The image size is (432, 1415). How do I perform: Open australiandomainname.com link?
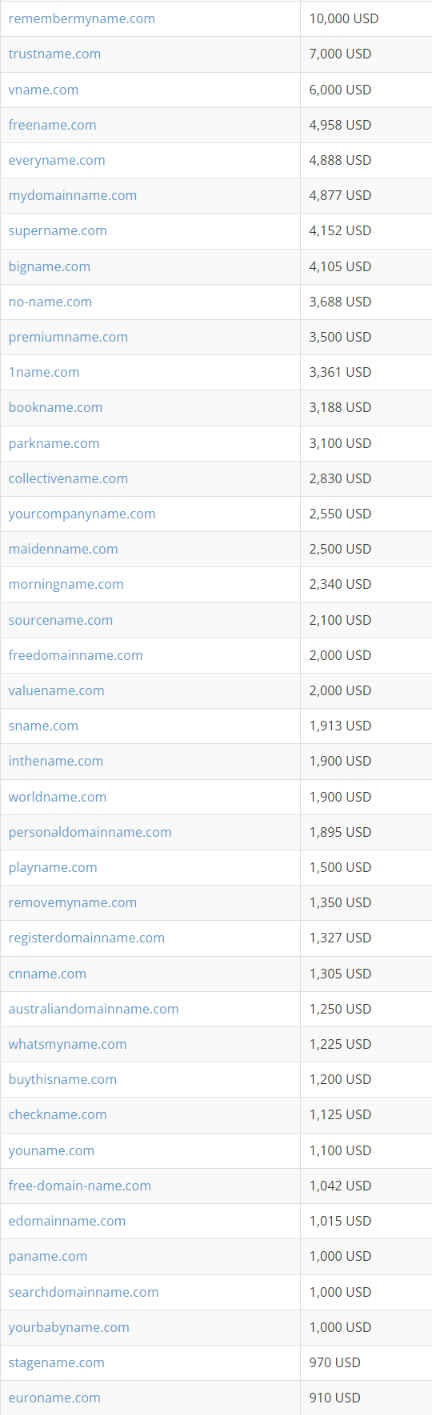(x=93, y=1008)
